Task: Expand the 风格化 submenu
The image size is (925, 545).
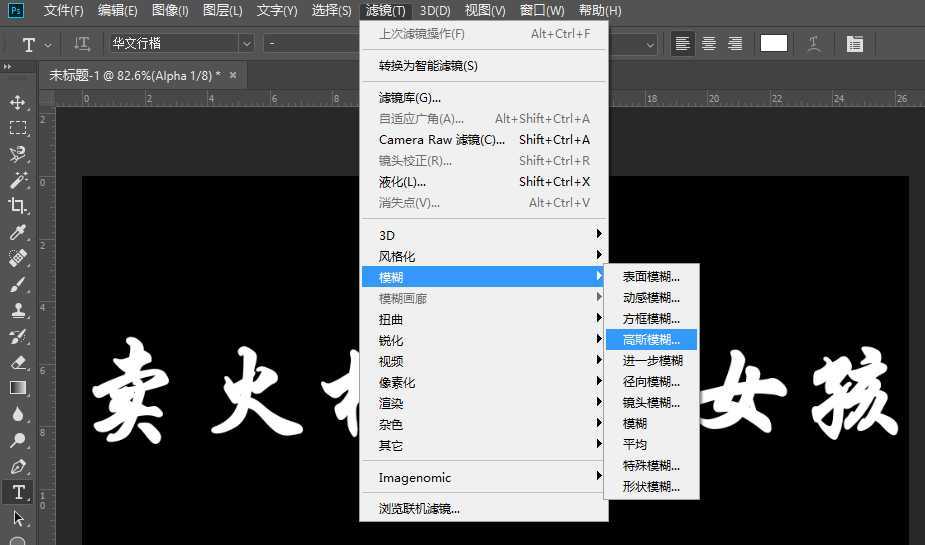Action: click(x=483, y=256)
